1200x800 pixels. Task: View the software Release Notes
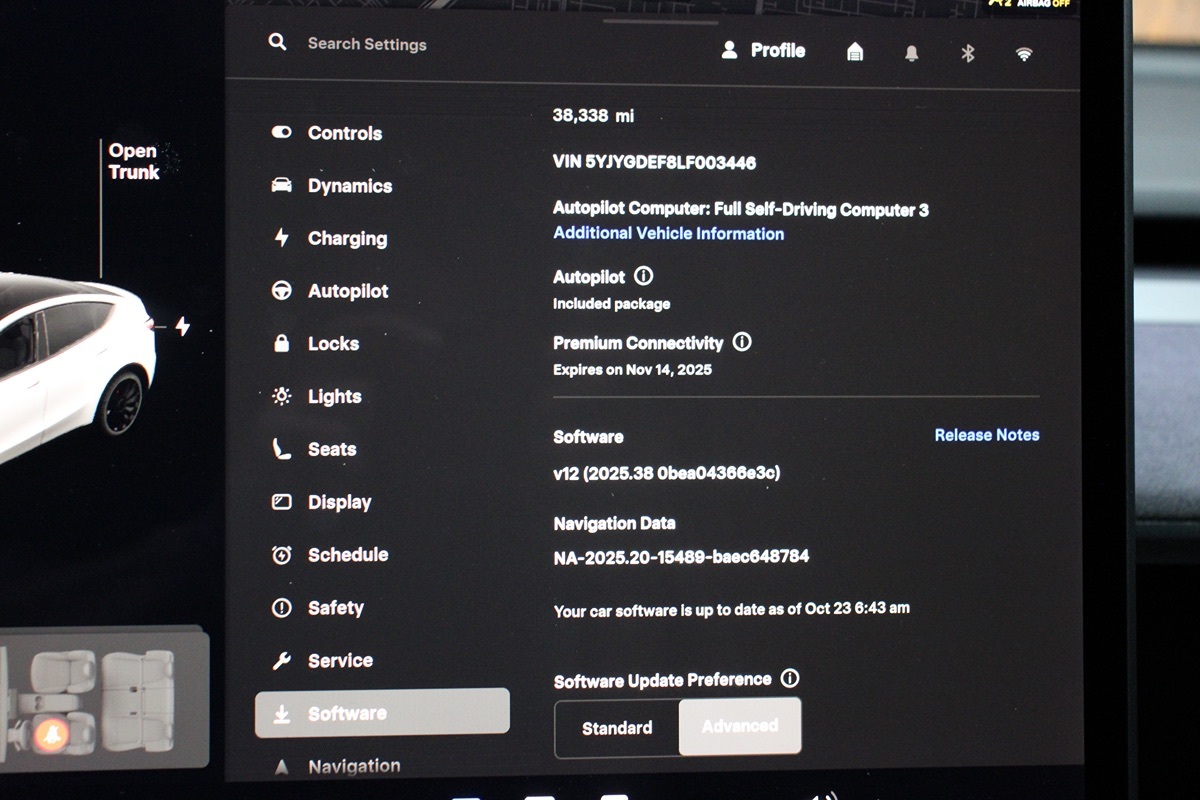click(986, 435)
